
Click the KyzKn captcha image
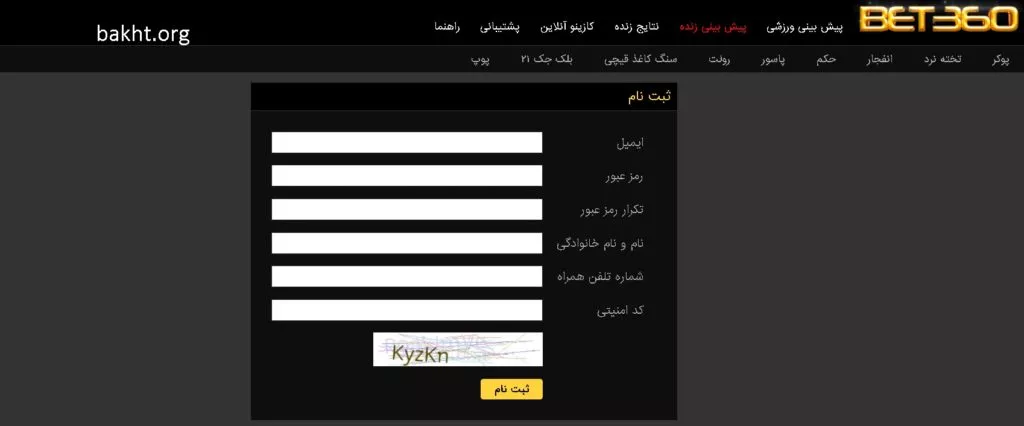(x=457, y=350)
